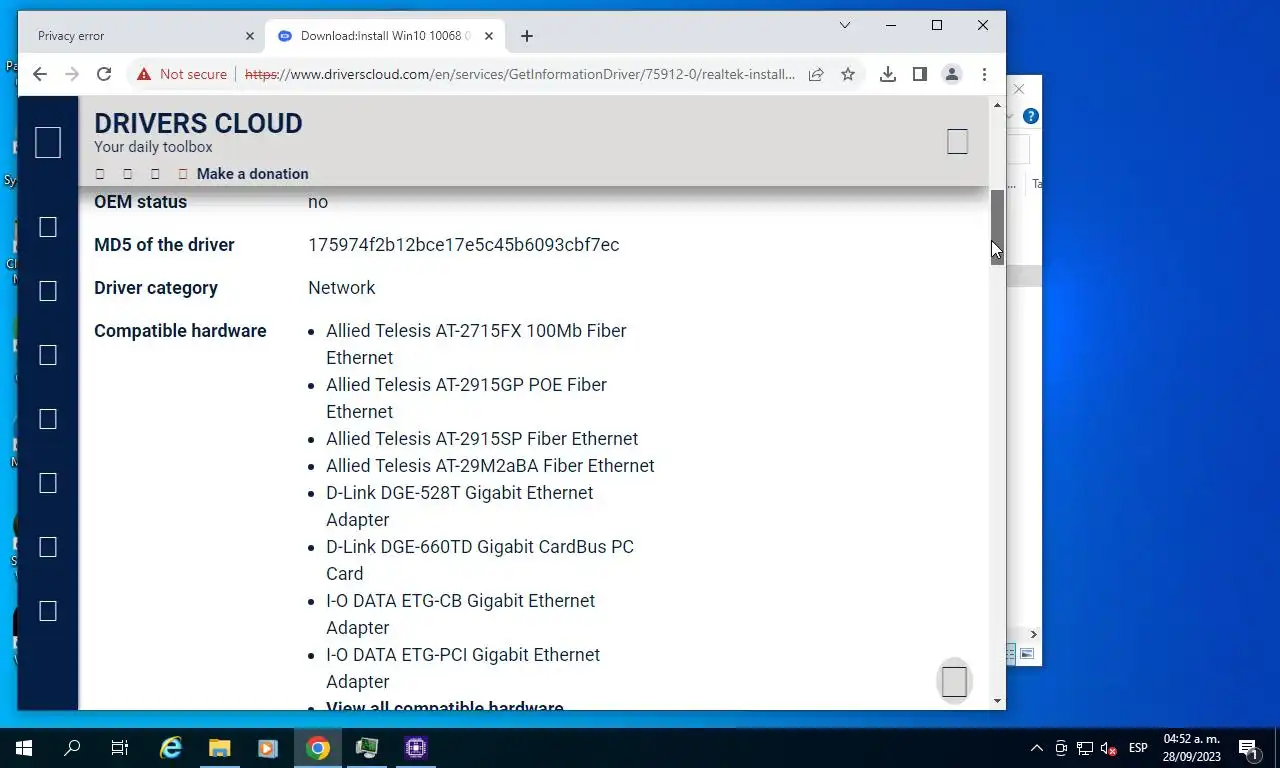Click the page scrollbar up arrow
1280x768 pixels.
[997, 105]
